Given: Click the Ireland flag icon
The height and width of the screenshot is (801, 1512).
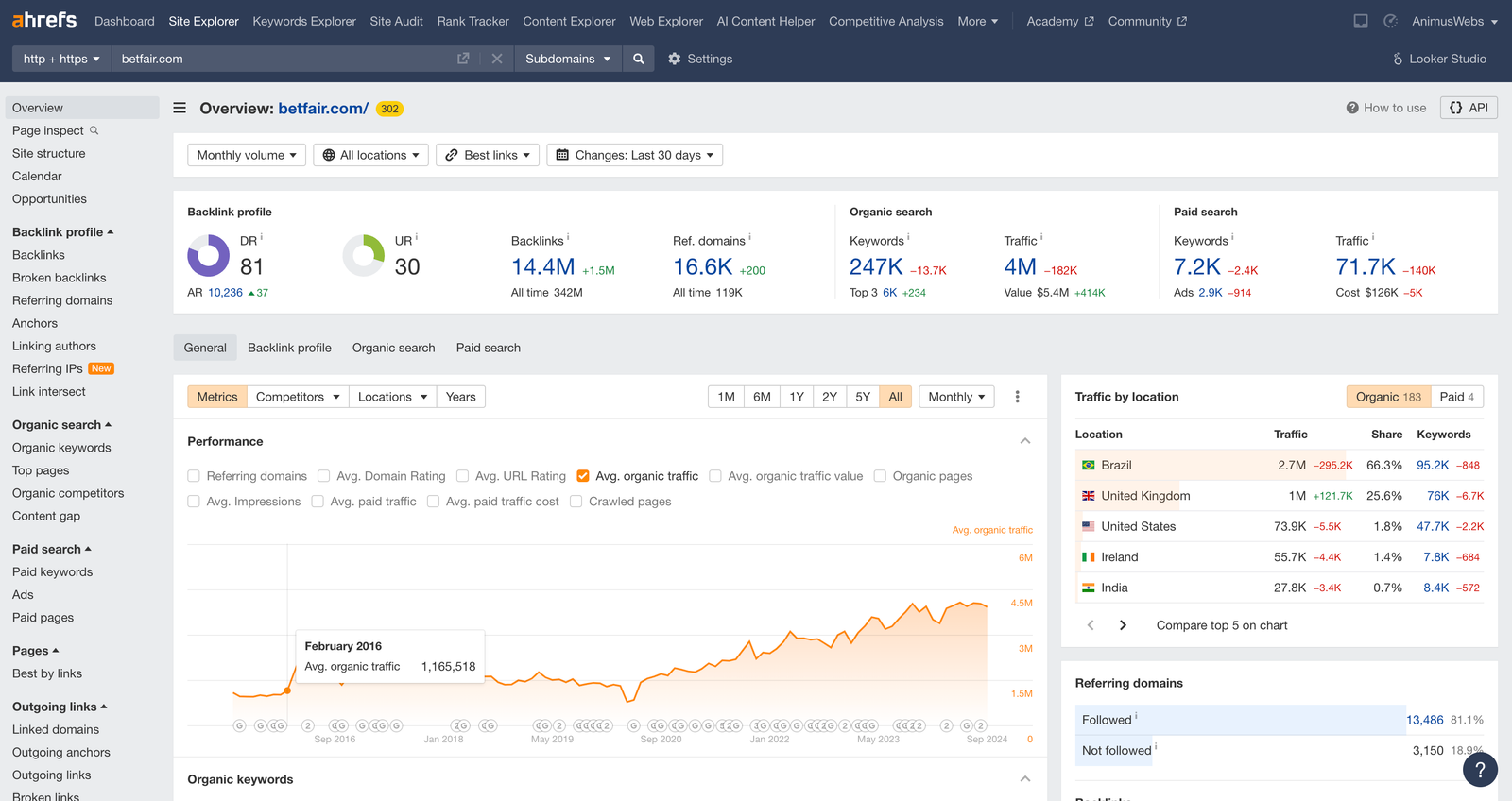Looking at the screenshot, I should 1089,557.
